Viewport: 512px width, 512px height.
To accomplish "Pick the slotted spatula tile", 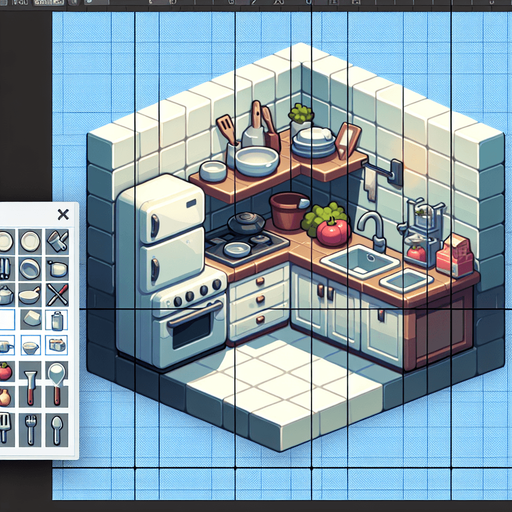I will [7, 430].
